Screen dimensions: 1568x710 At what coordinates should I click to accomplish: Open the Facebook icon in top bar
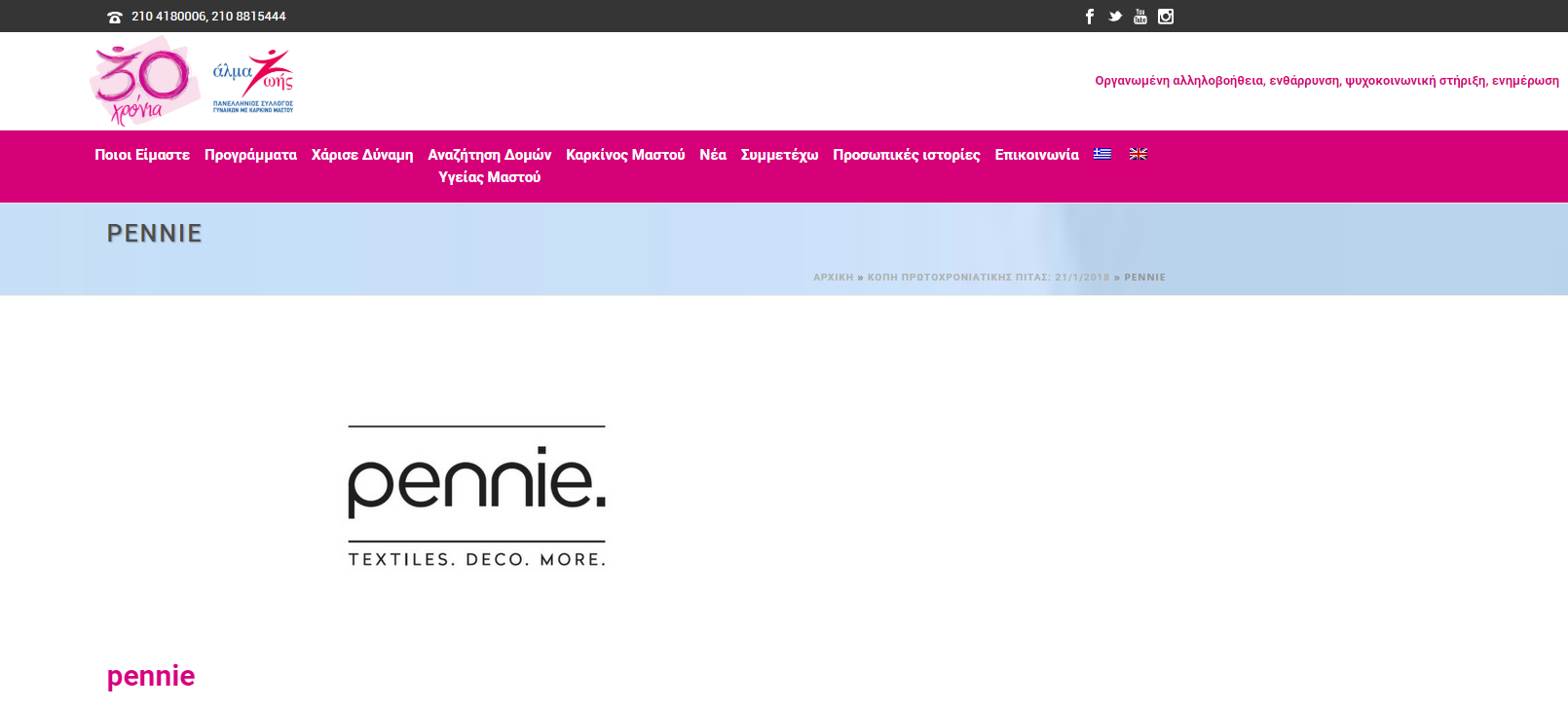pyautogui.click(x=1090, y=17)
